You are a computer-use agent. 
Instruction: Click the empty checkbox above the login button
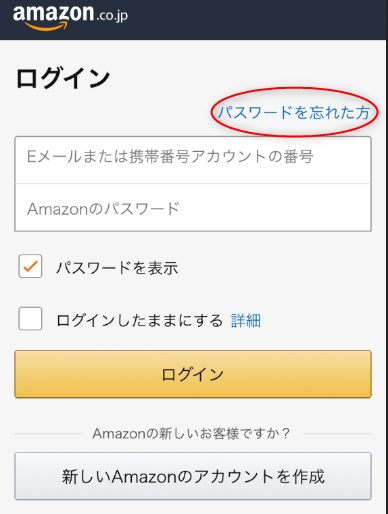[30, 319]
